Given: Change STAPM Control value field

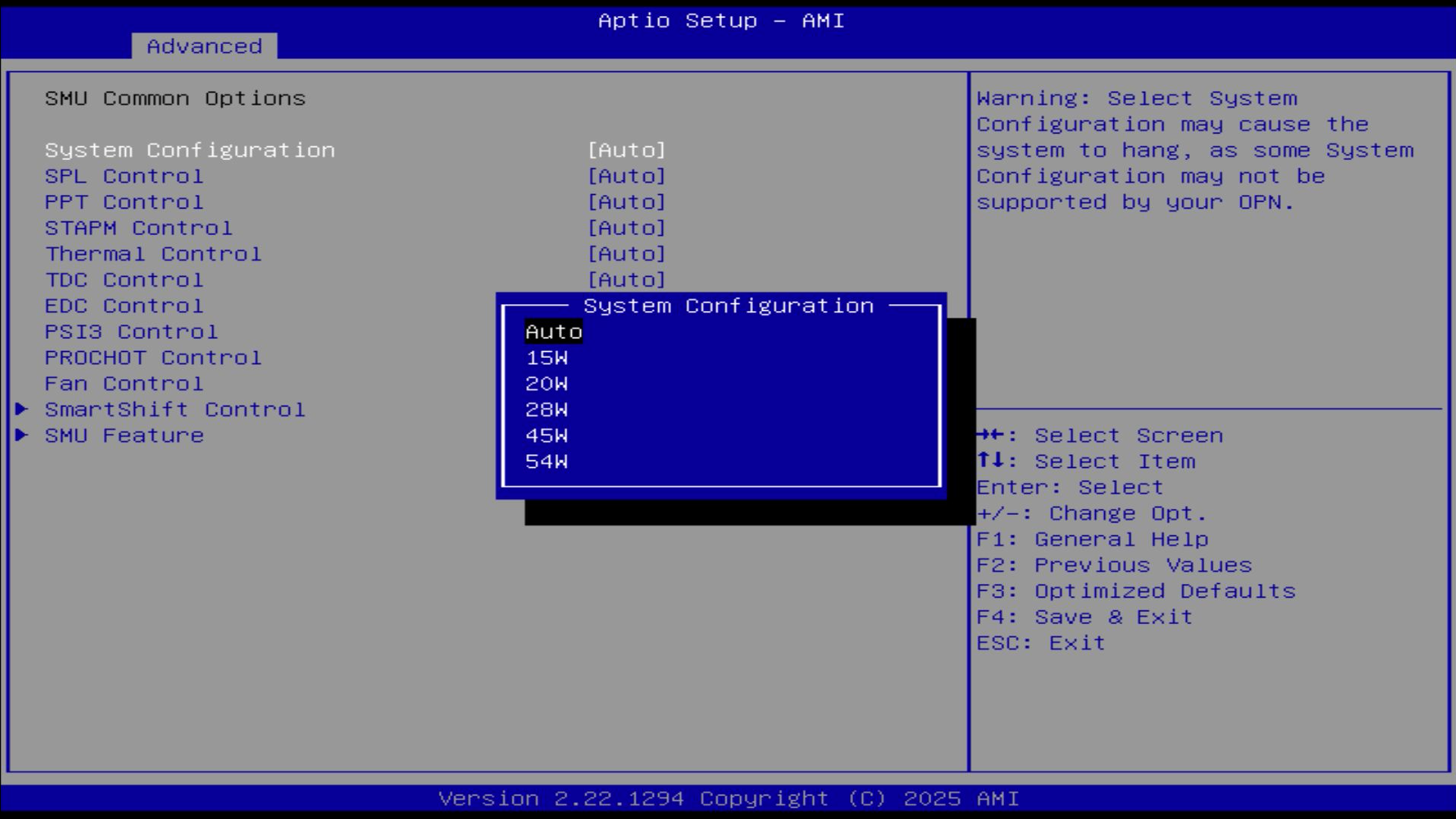Looking at the screenshot, I should point(626,228).
